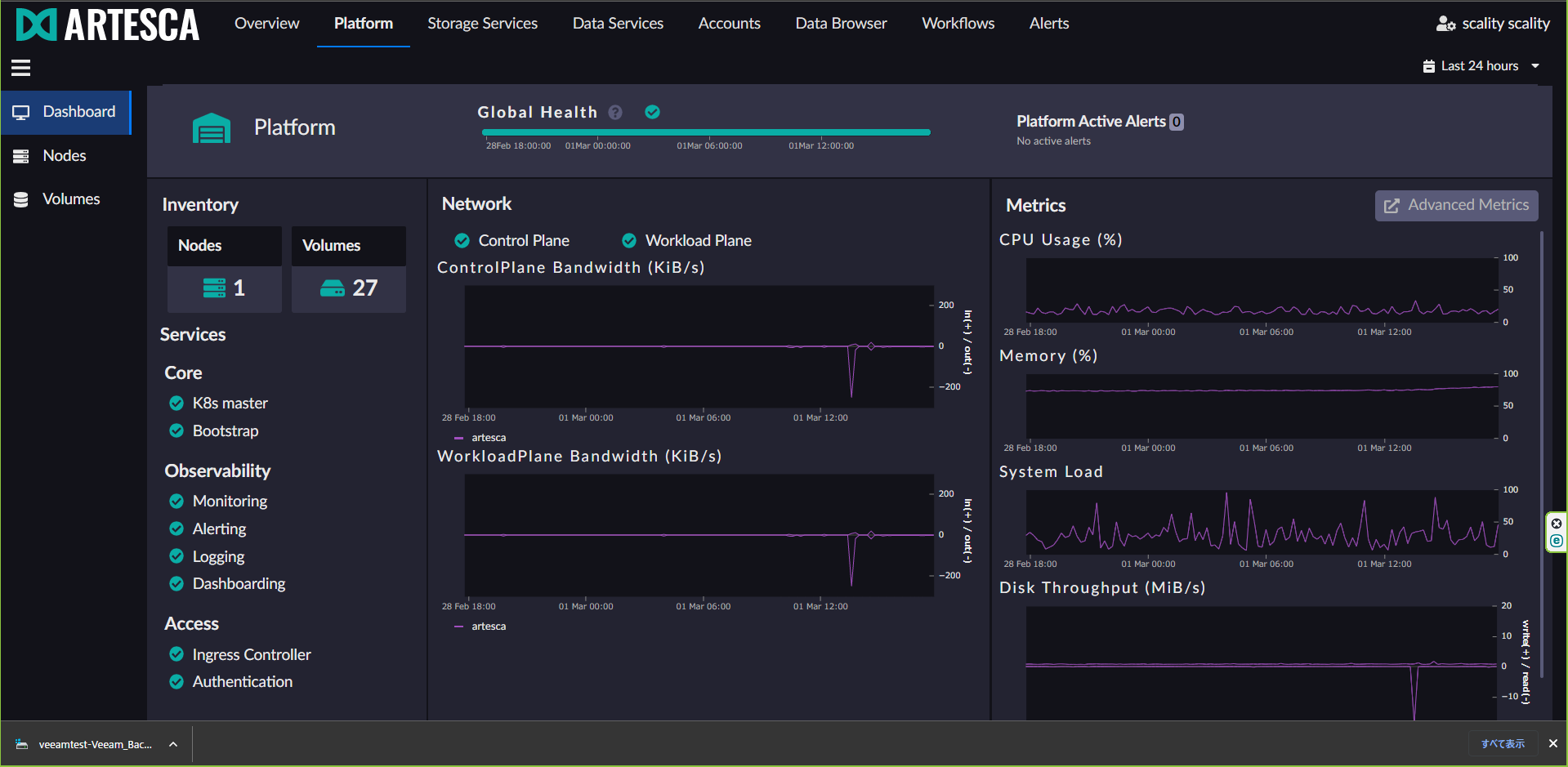Click the Monitoring status icon
Image resolution: width=1568 pixels, height=767 pixels.
pos(176,501)
